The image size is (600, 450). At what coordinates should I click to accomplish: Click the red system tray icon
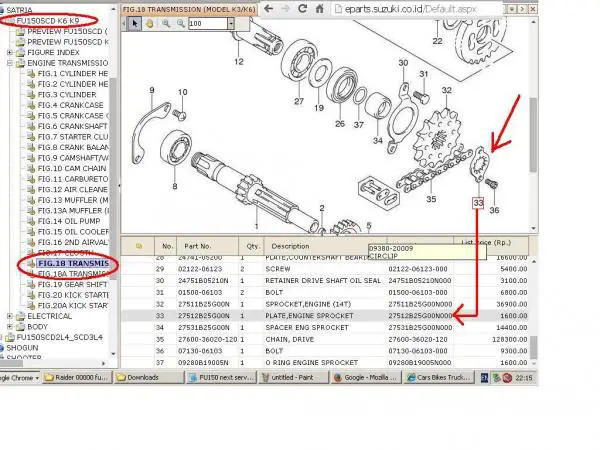pos(507,378)
